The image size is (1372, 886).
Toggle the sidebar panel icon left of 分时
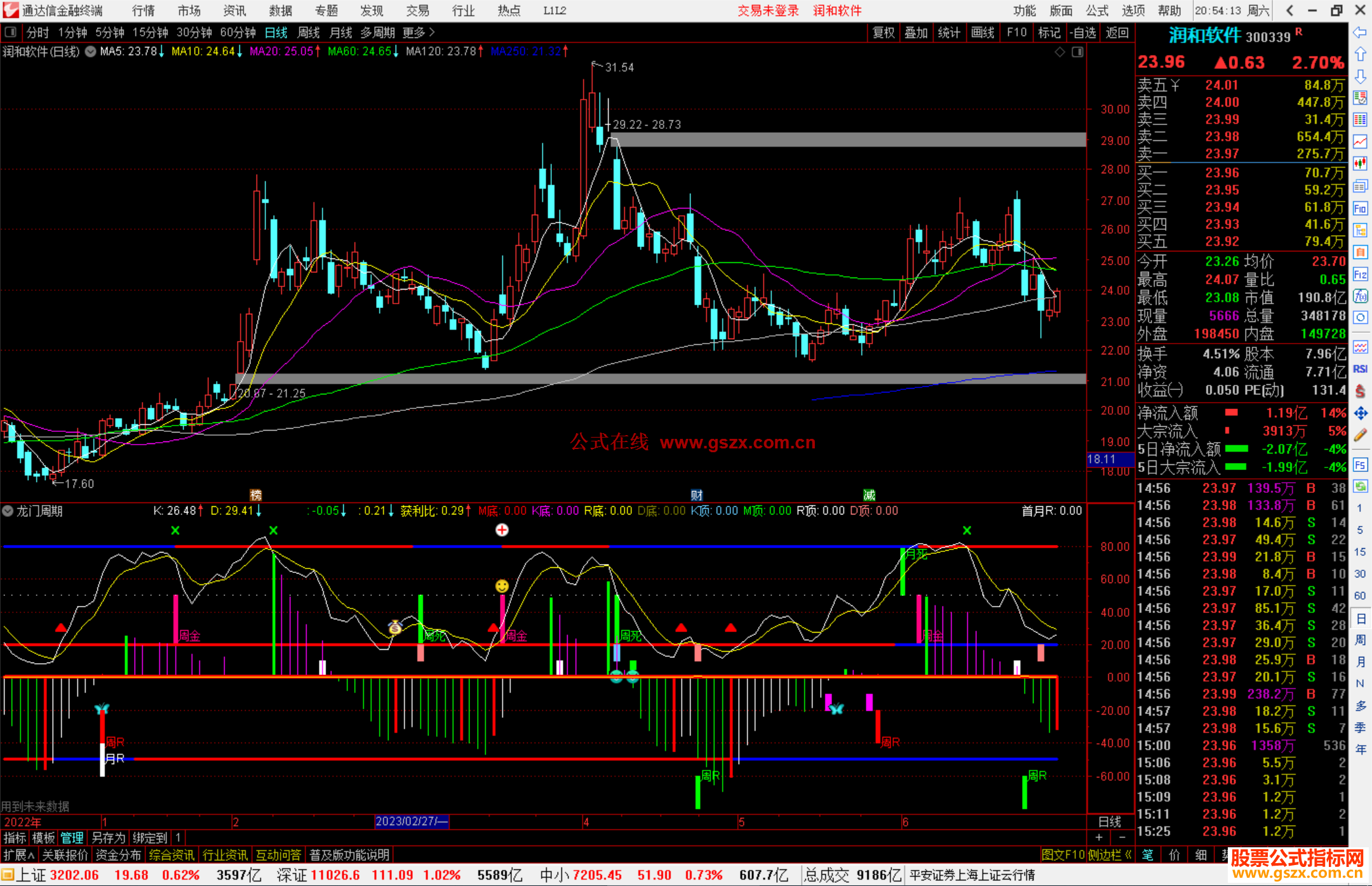[10, 32]
